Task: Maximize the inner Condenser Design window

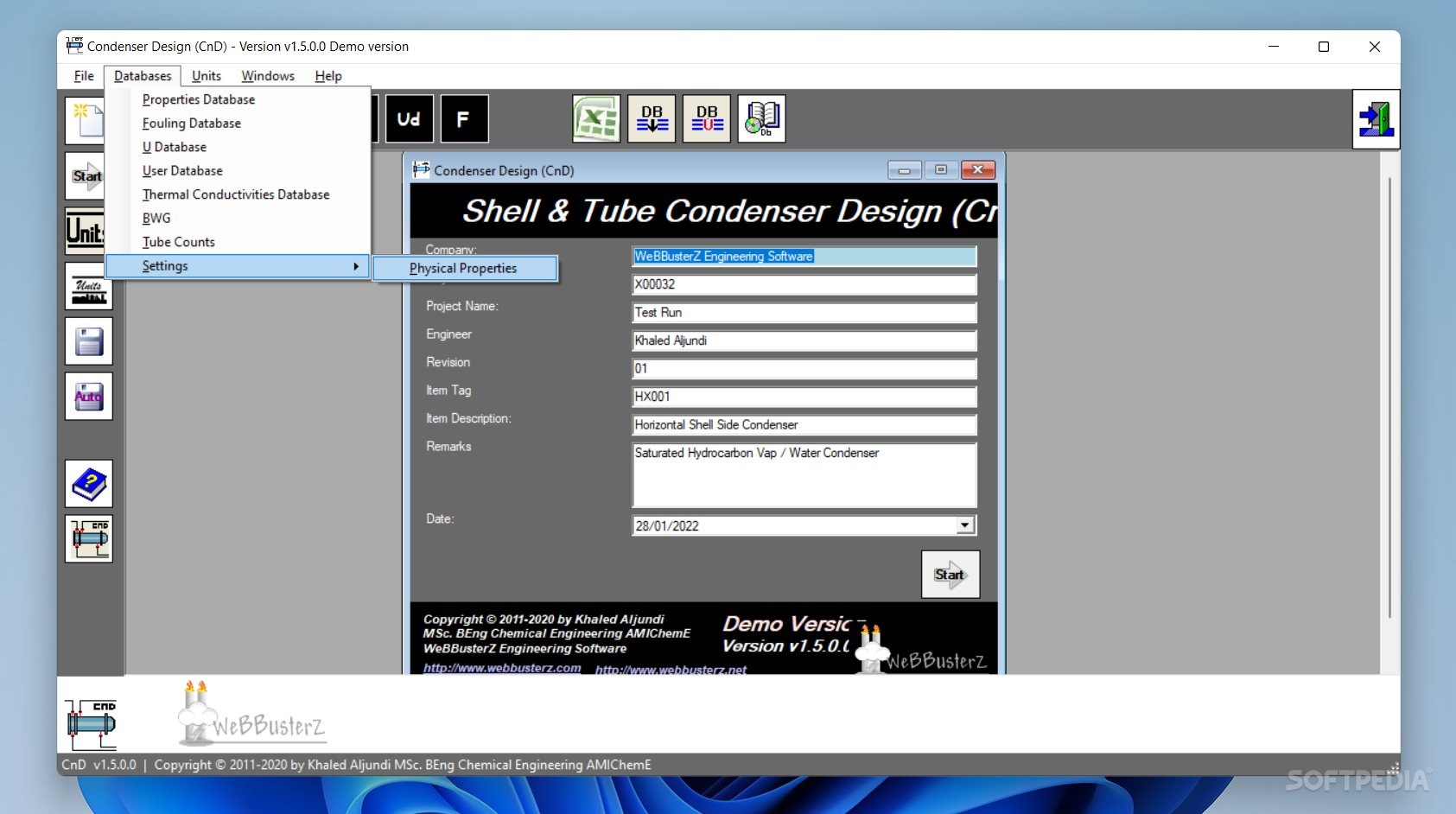Action: (941, 170)
